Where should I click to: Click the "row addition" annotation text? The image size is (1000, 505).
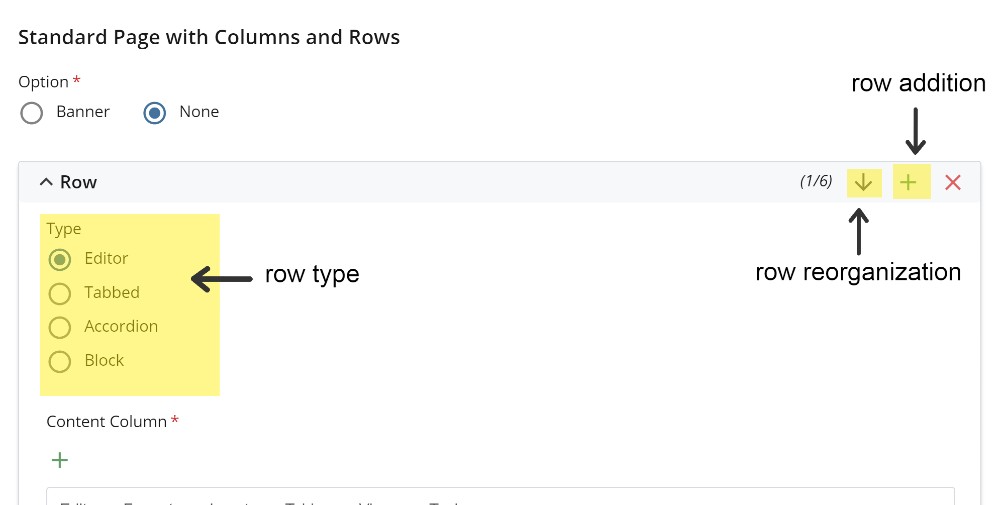pos(918,83)
